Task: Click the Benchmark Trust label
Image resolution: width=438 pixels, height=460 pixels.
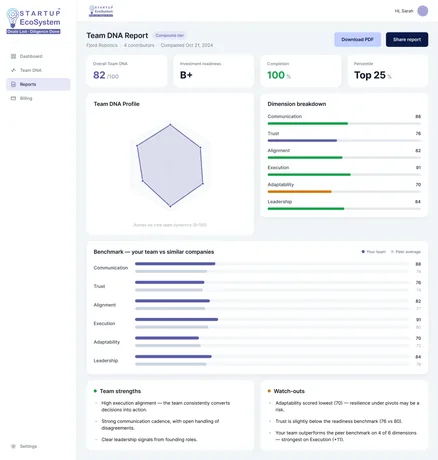Action: (x=99, y=286)
